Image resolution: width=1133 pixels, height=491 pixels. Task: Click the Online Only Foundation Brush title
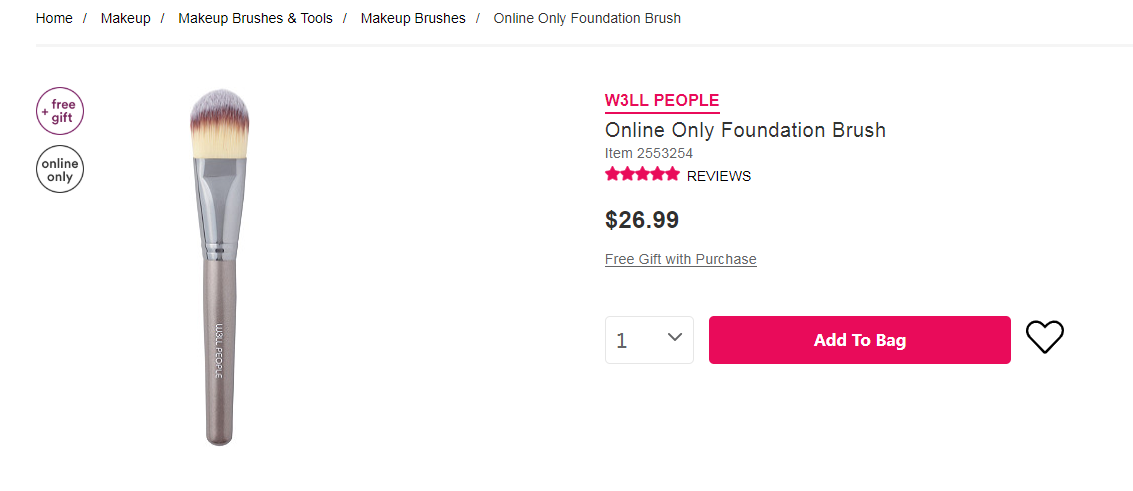745,131
